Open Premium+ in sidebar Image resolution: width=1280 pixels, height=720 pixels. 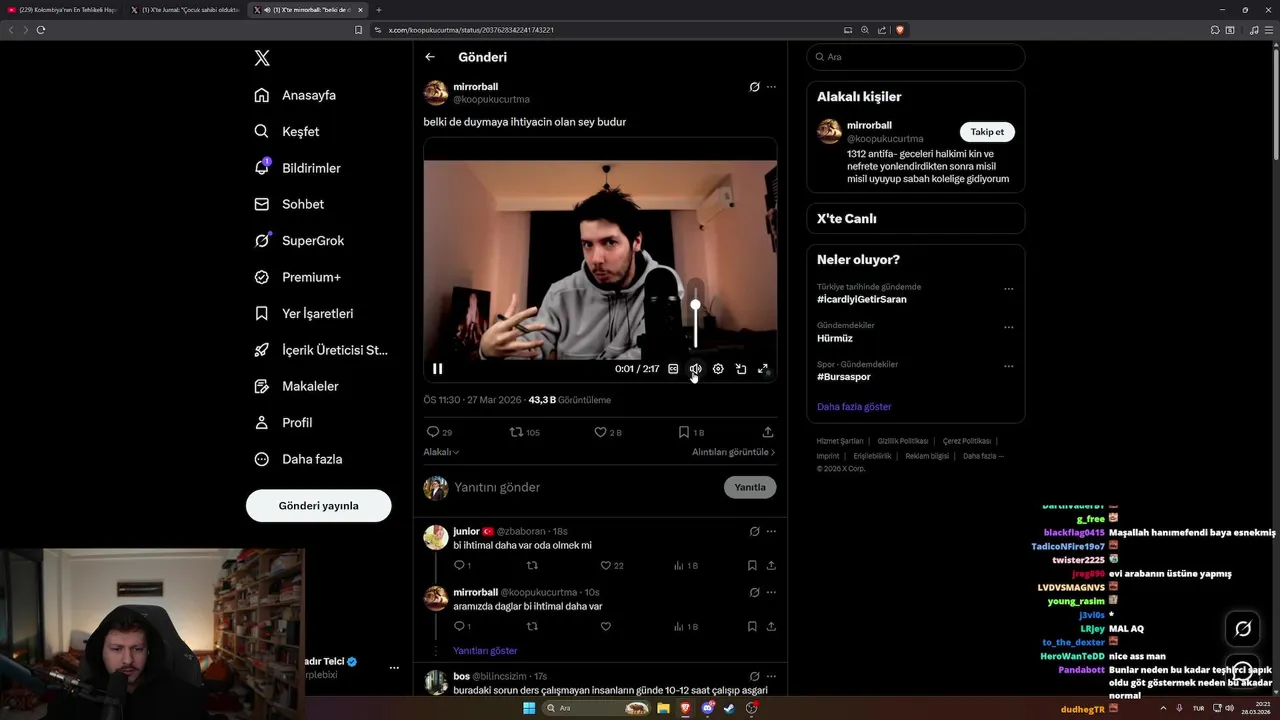[x=297, y=277]
